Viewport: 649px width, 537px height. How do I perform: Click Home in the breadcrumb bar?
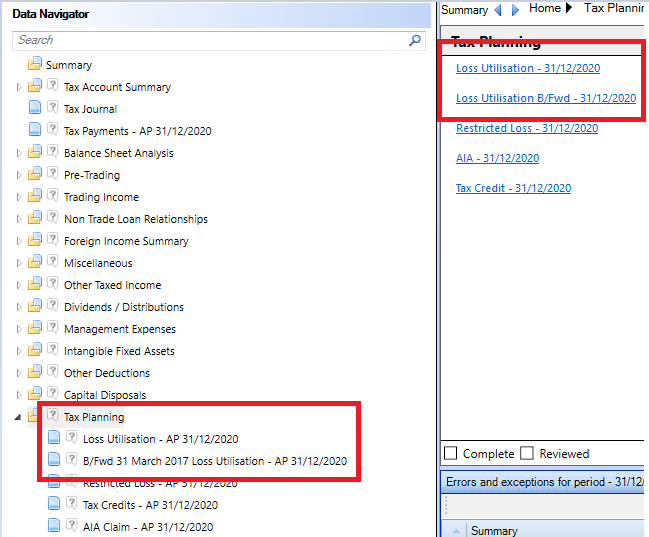click(545, 8)
